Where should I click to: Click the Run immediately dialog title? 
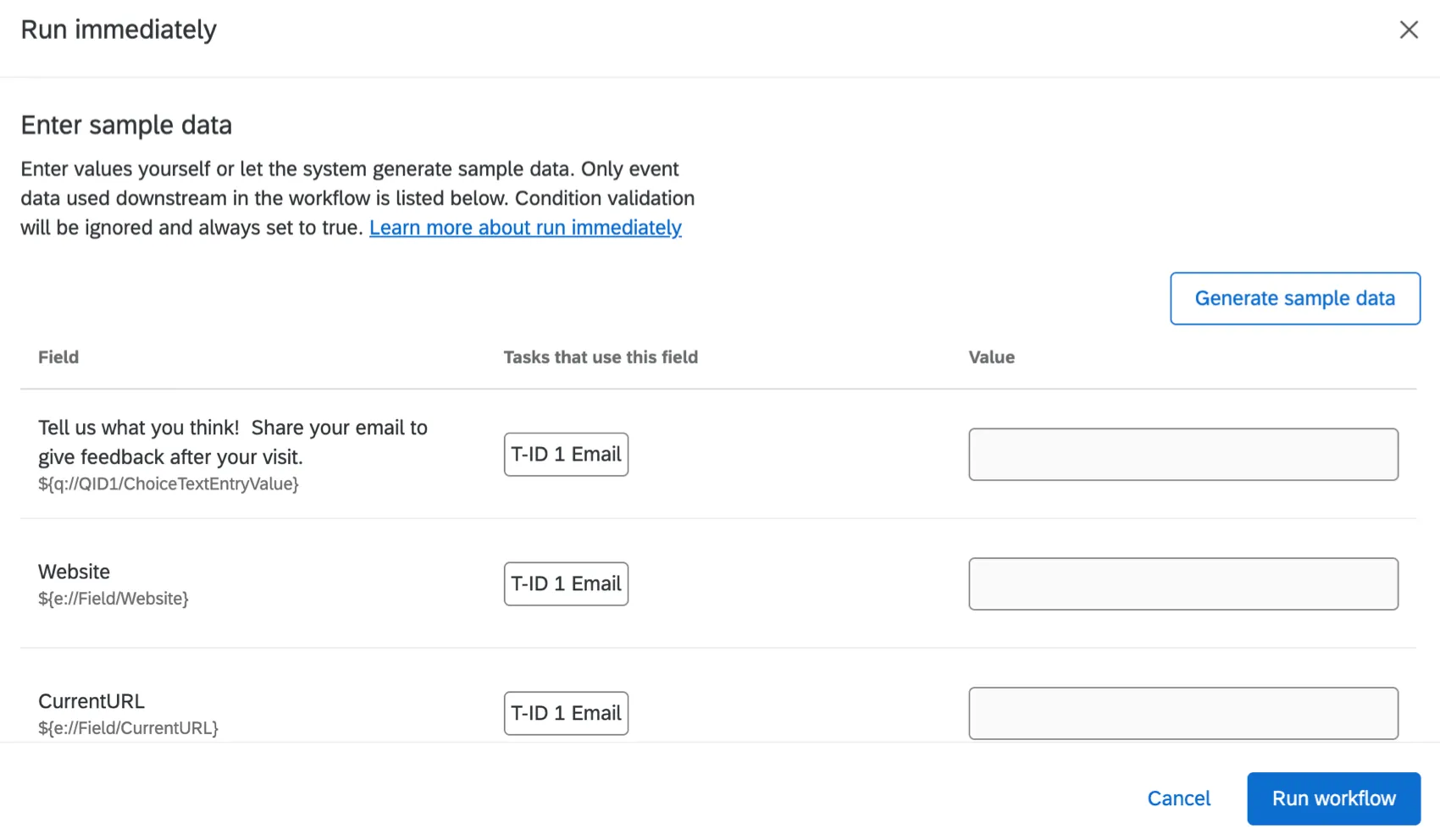[x=118, y=28]
